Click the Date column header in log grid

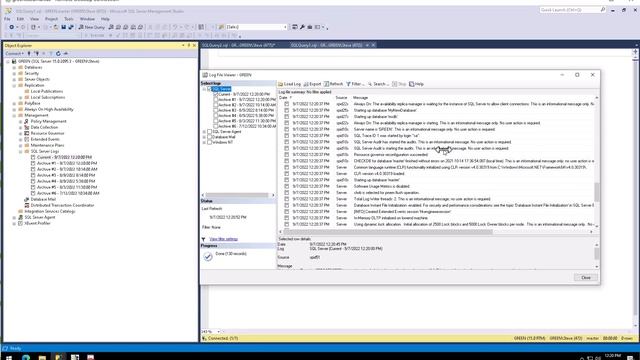(283, 98)
